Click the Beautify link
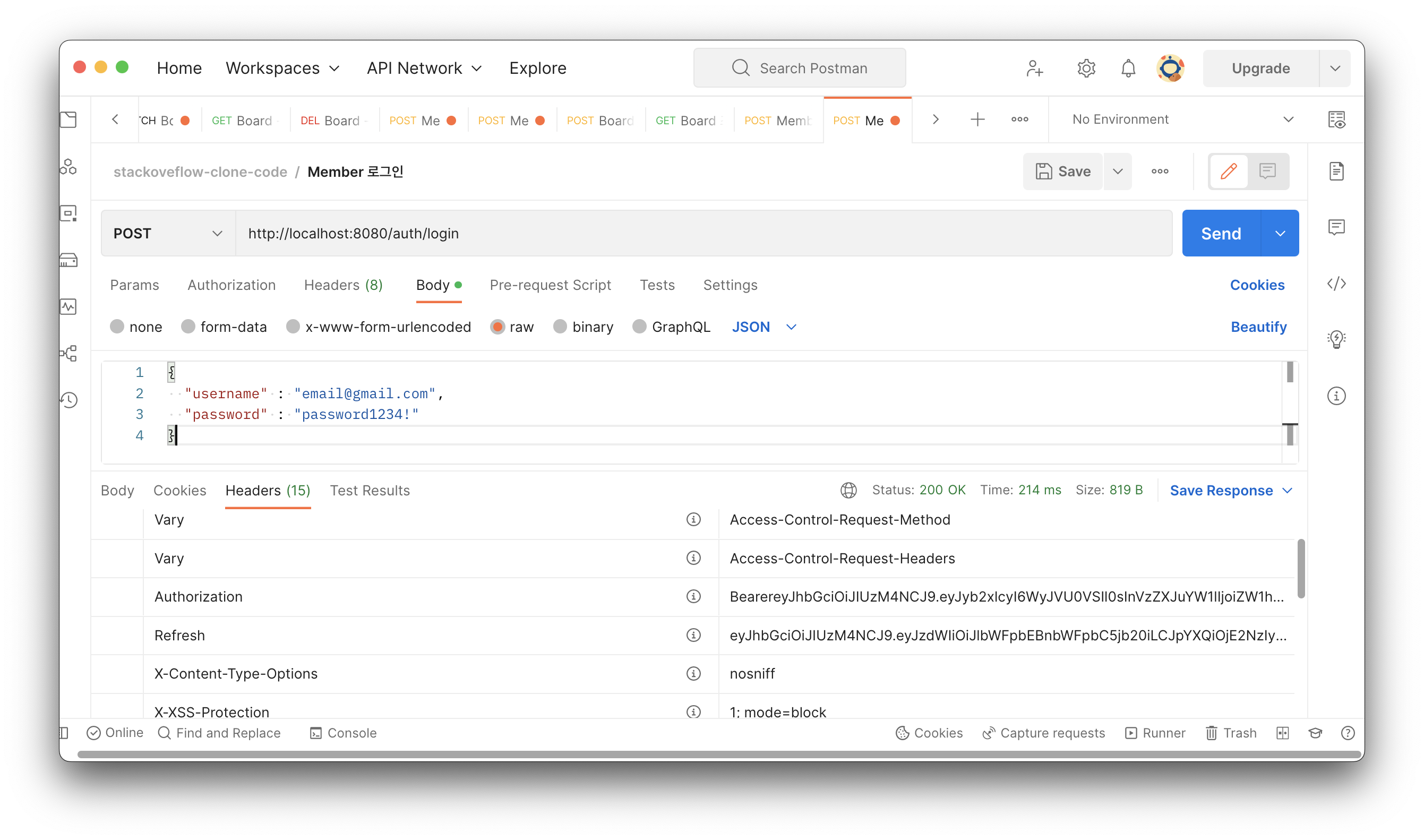The height and width of the screenshot is (840, 1424). [1258, 327]
